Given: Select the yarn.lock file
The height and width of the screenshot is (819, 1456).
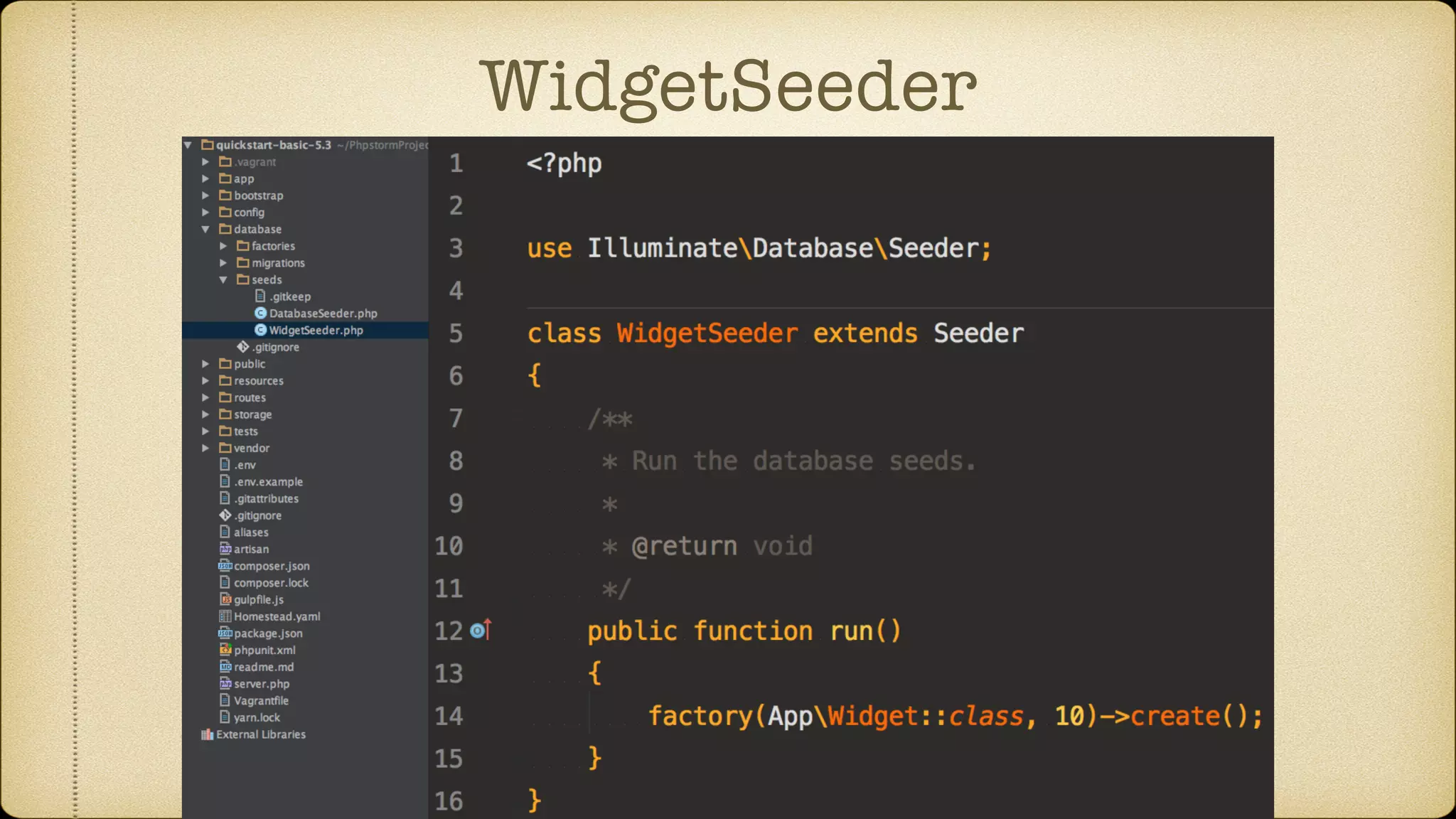Looking at the screenshot, I should (x=257, y=718).
